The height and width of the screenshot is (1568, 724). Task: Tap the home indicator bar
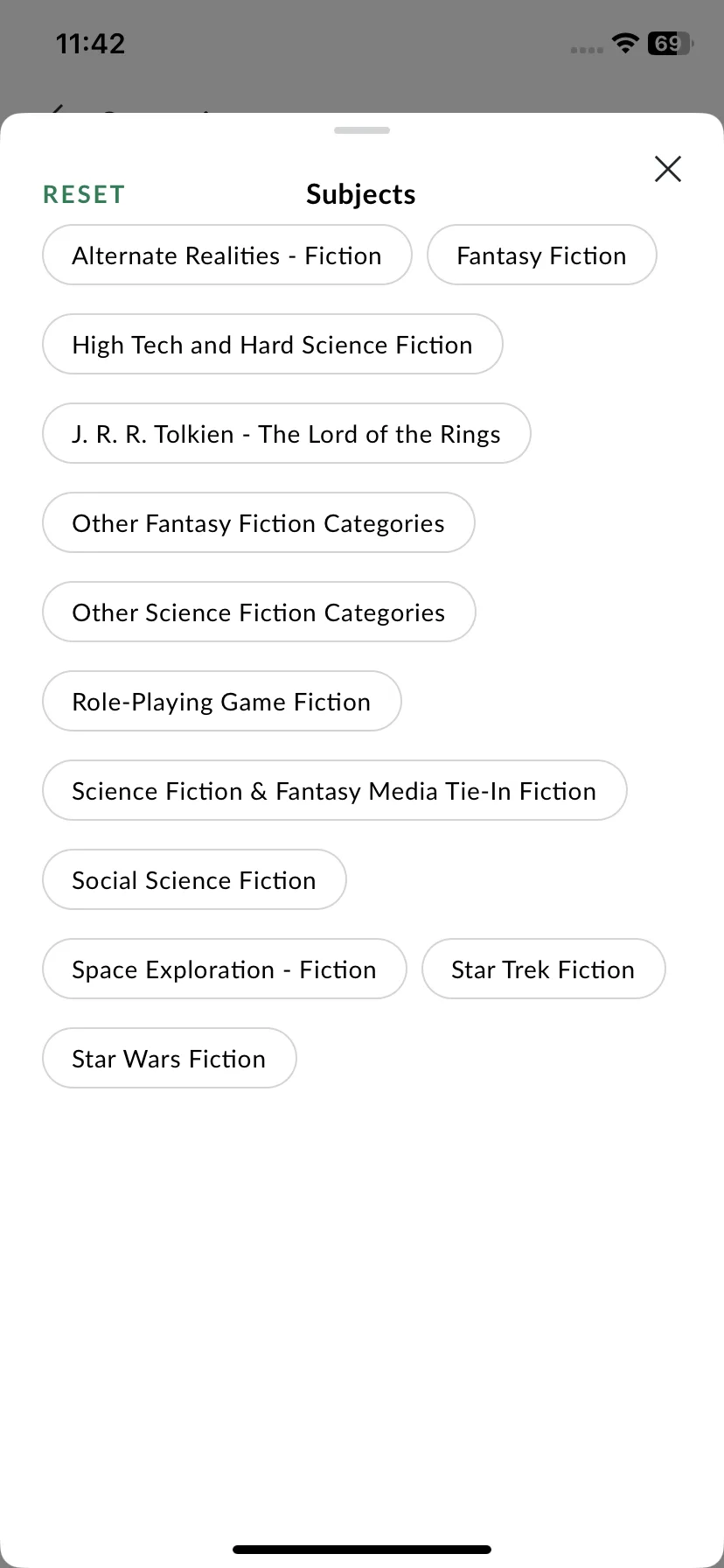(x=362, y=1550)
